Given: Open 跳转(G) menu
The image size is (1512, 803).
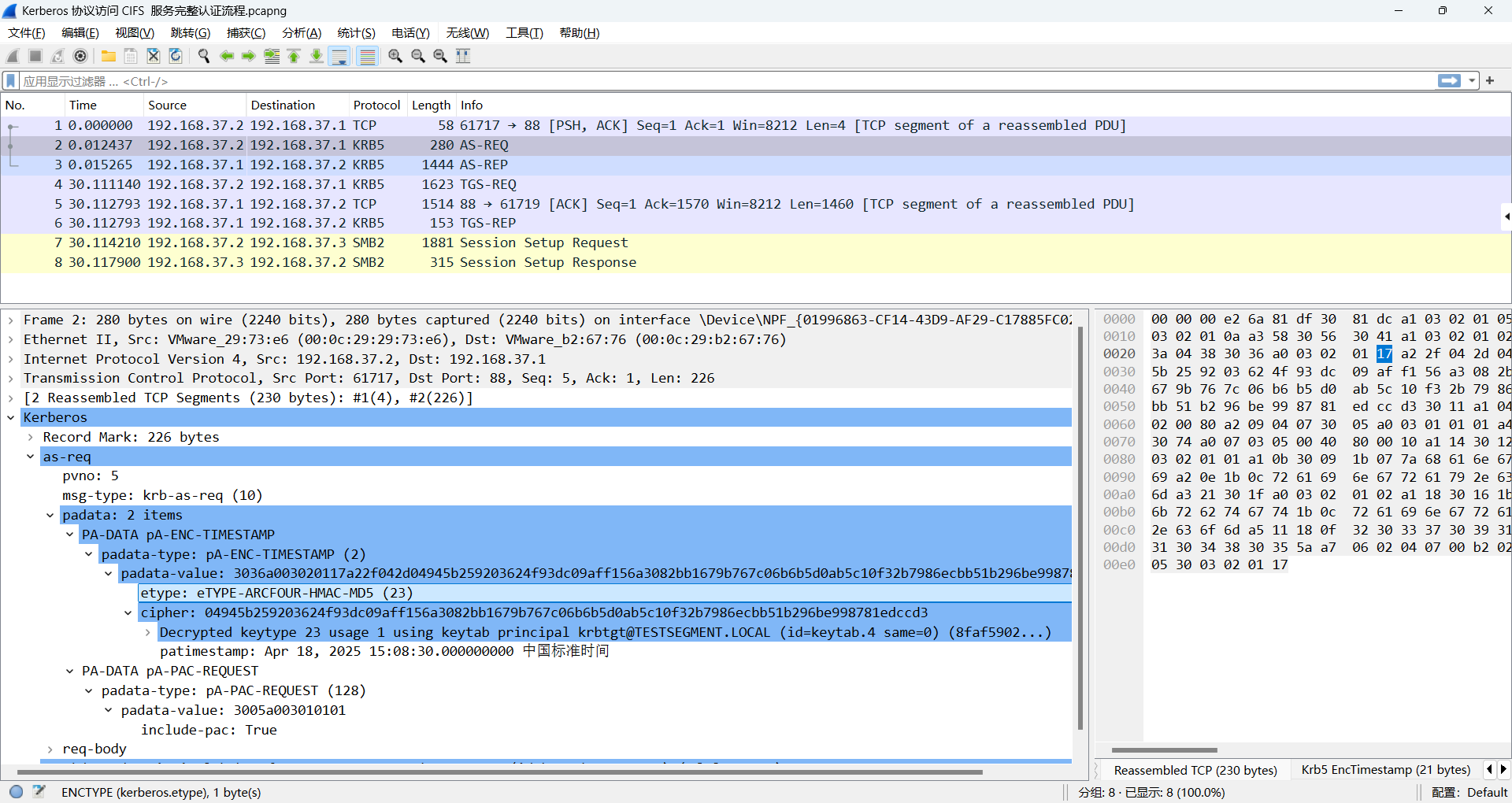Looking at the screenshot, I should tap(191, 33).
